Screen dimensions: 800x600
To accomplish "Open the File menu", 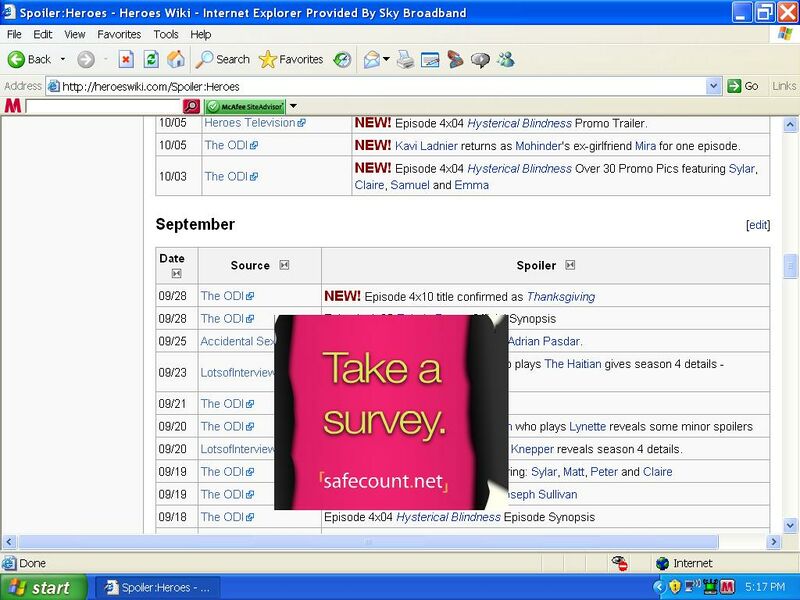I will pos(14,34).
